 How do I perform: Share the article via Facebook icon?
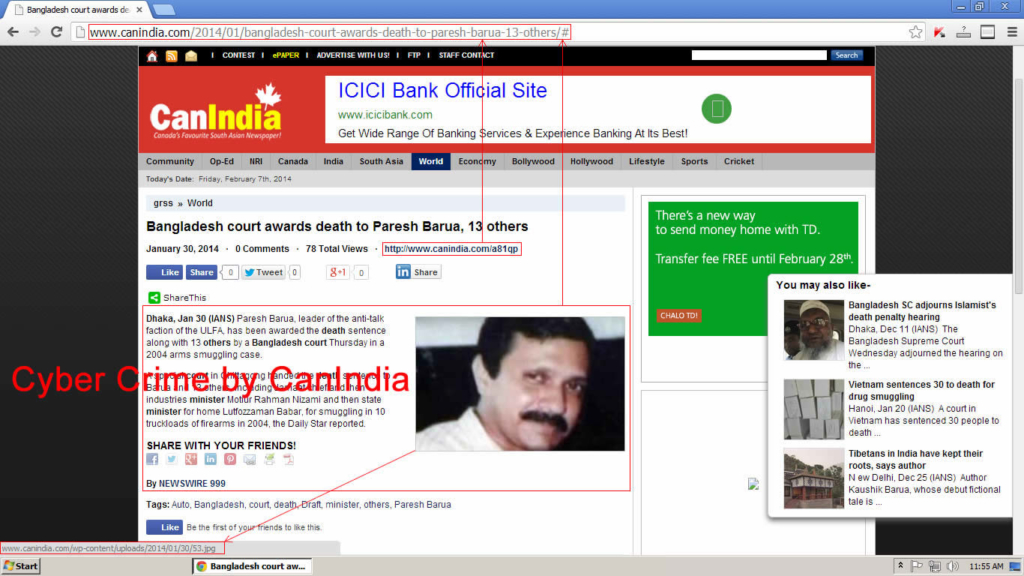click(x=152, y=459)
